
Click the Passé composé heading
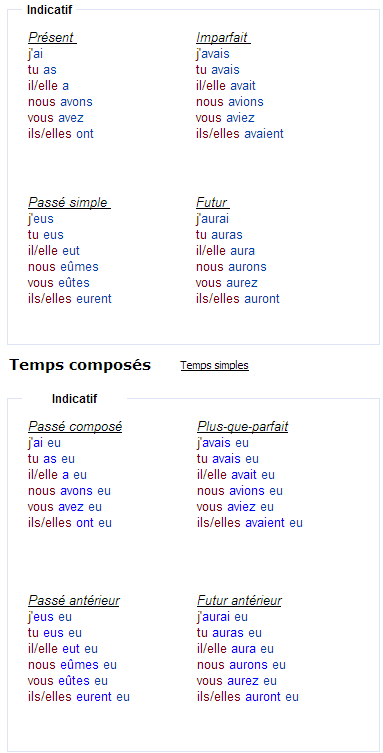click(x=75, y=426)
